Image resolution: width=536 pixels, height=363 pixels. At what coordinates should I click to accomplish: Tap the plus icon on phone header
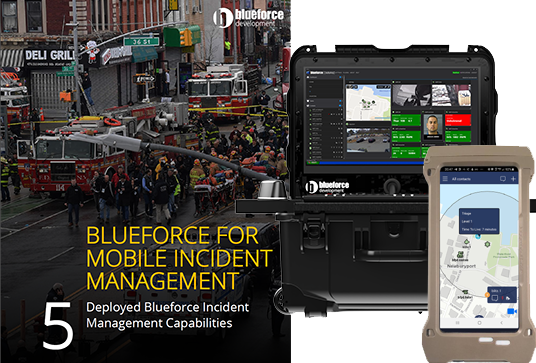coord(513,179)
